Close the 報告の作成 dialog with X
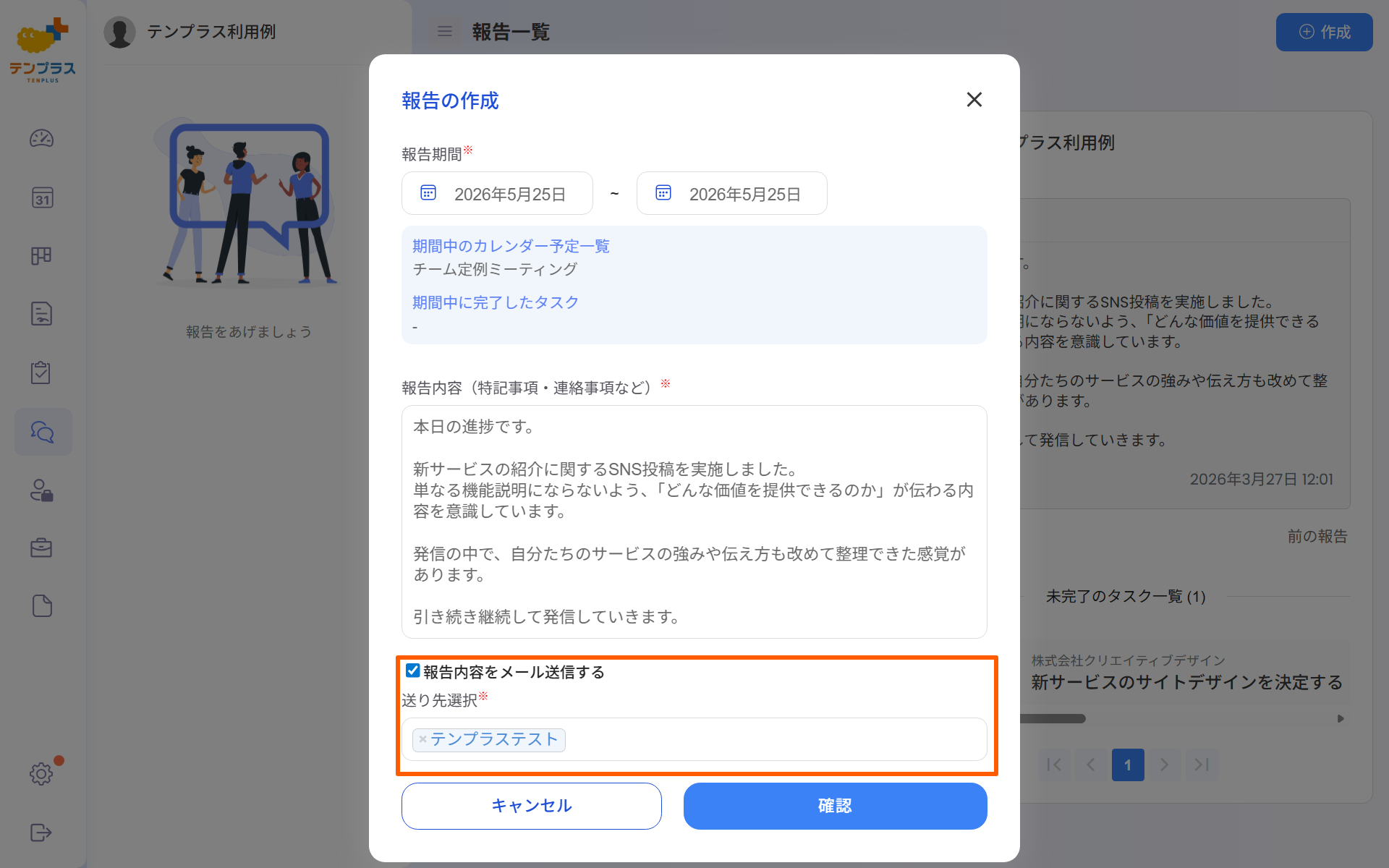The height and width of the screenshot is (868, 1389). pos(974,100)
